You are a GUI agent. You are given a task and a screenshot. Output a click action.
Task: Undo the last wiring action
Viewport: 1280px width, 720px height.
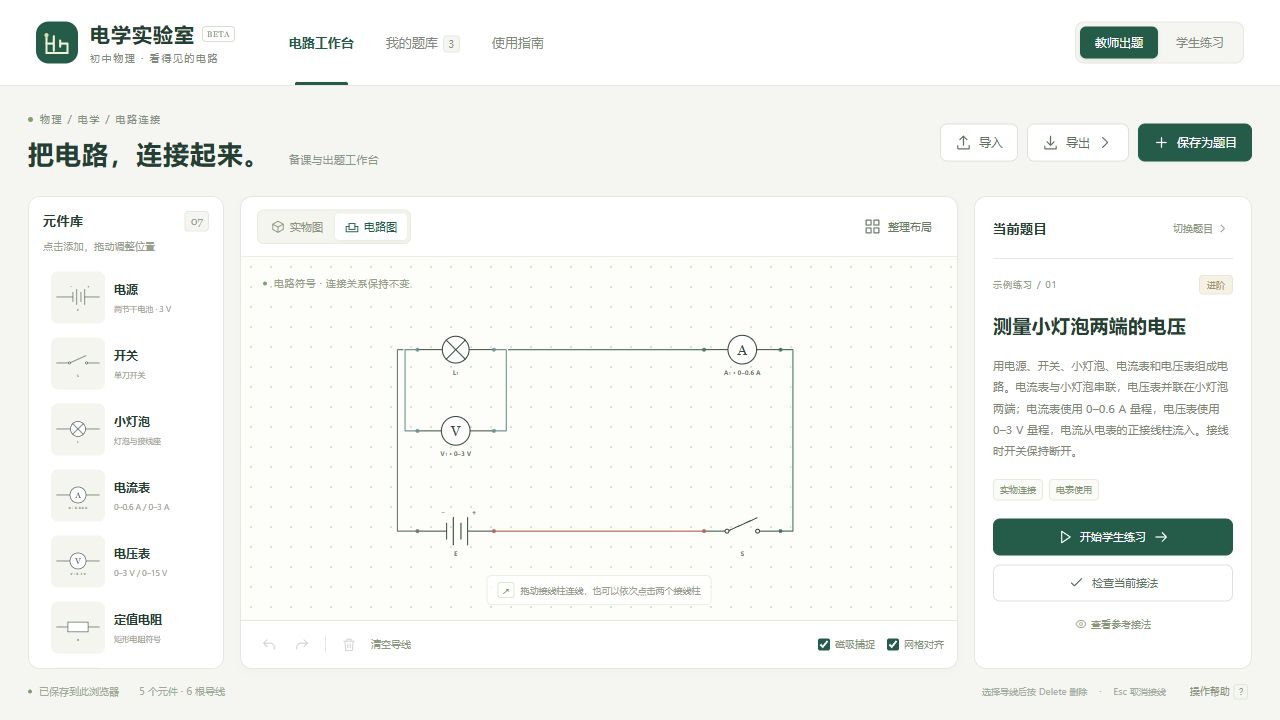269,645
